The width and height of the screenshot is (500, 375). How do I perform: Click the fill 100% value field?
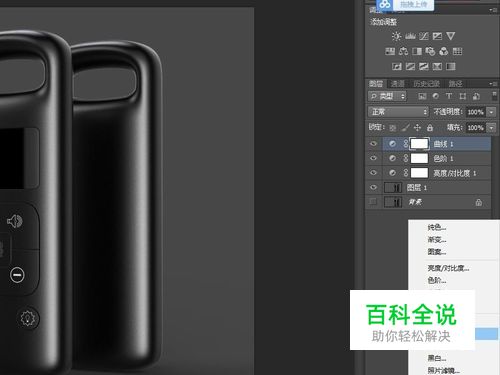click(x=476, y=128)
